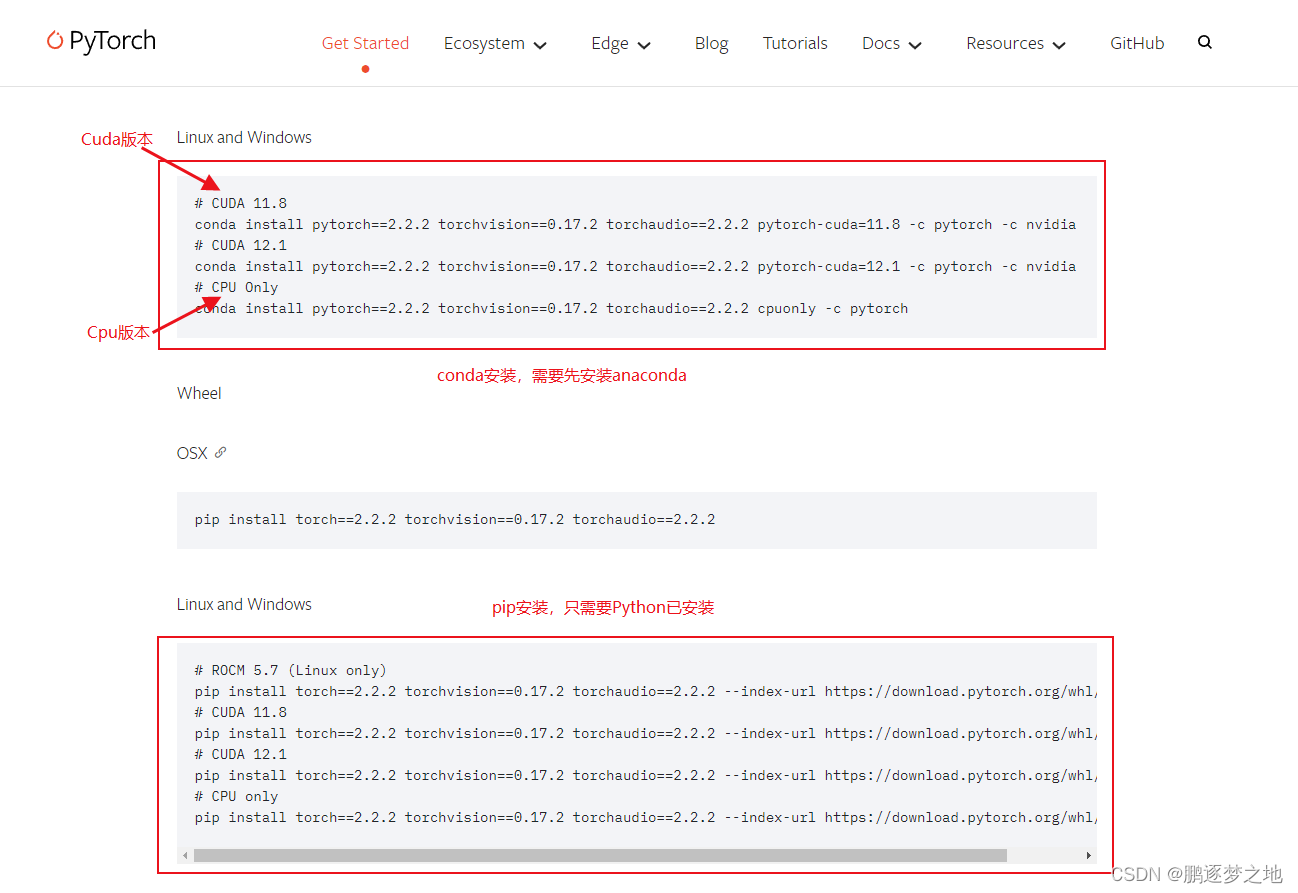Click the OSX heading text
Screen dimensions: 1298x893
click(x=192, y=453)
